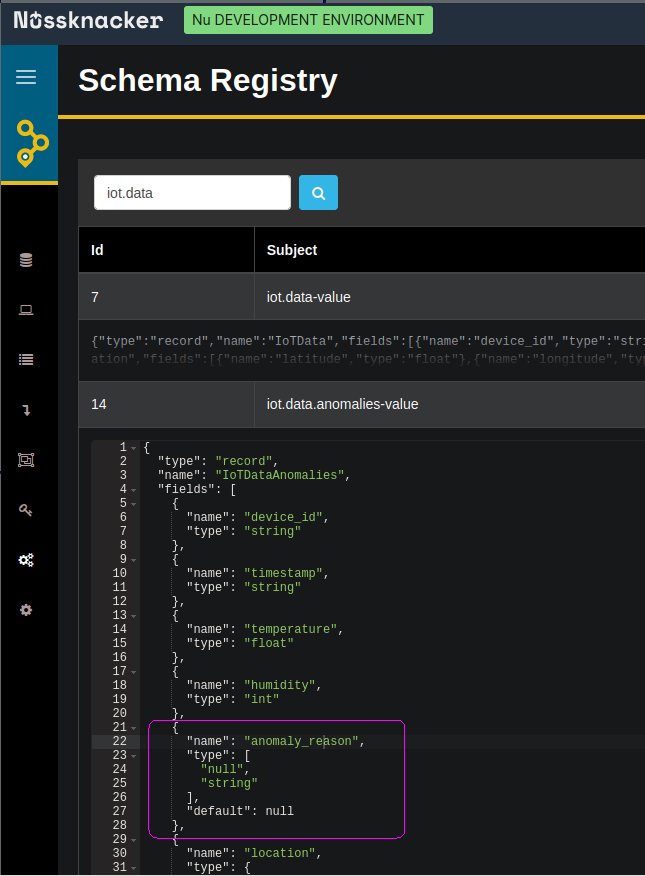Viewport: 645px width, 876px height.
Task: Fold the anomaly_reason object at line 21
Action: coord(134,728)
